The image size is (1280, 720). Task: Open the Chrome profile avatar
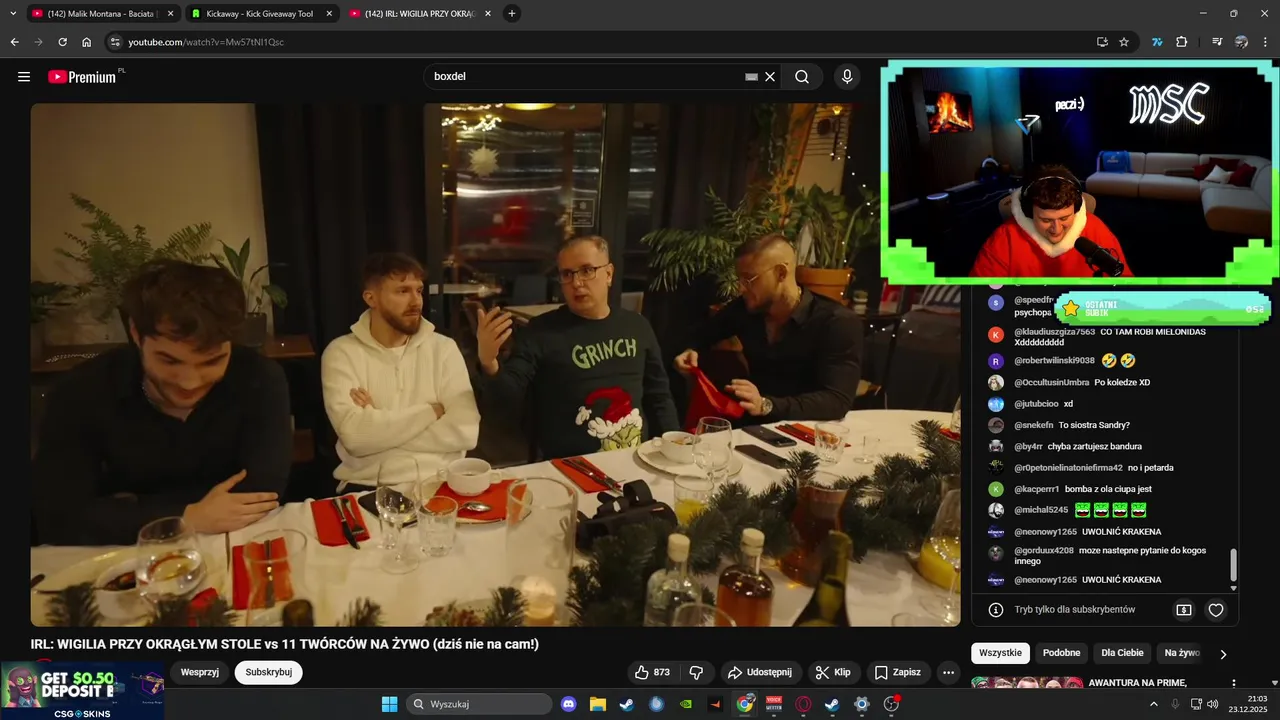(1241, 42)
